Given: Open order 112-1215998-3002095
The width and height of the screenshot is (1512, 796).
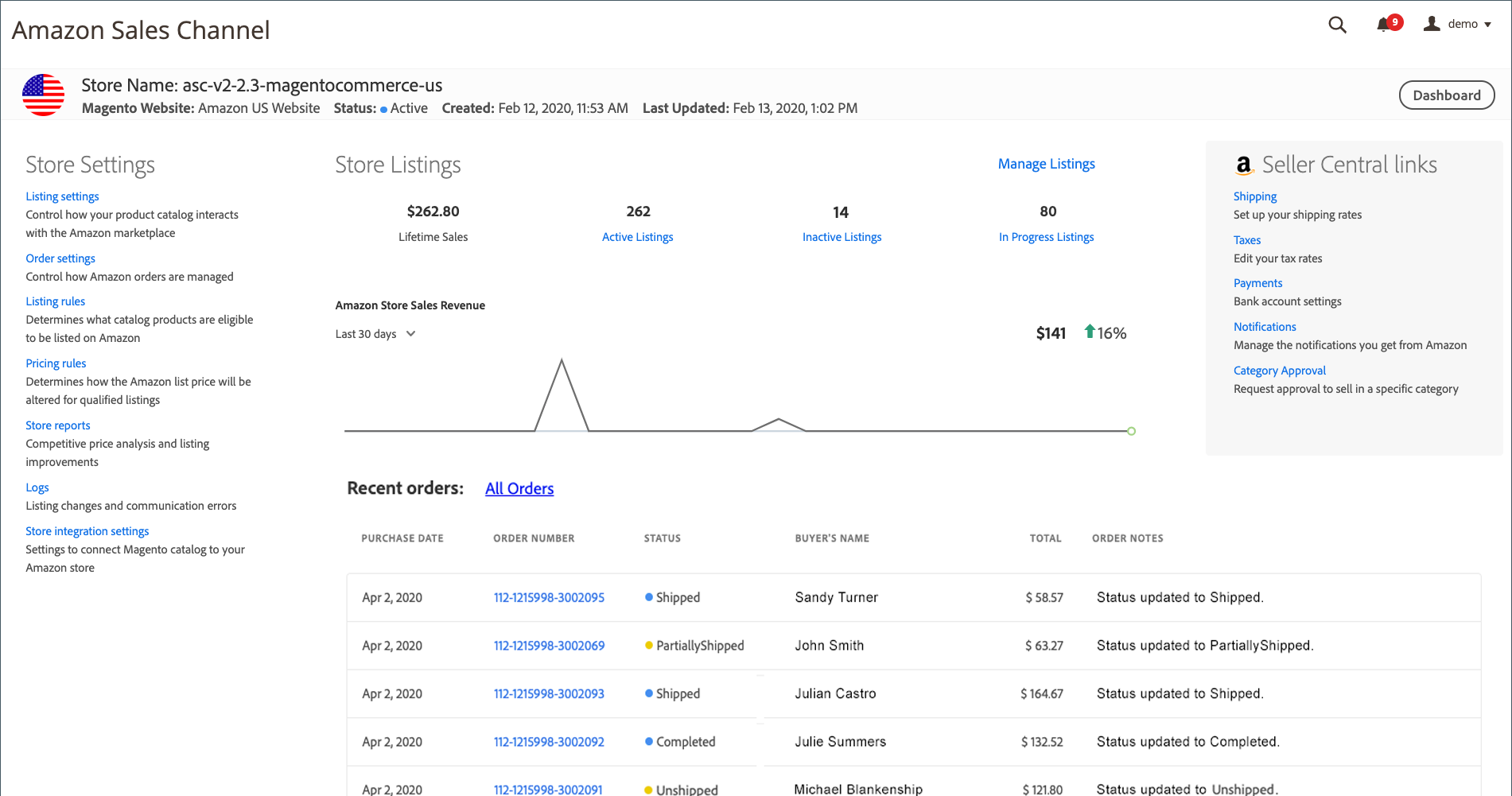Looking at the screenshot, I should point(549,597).
